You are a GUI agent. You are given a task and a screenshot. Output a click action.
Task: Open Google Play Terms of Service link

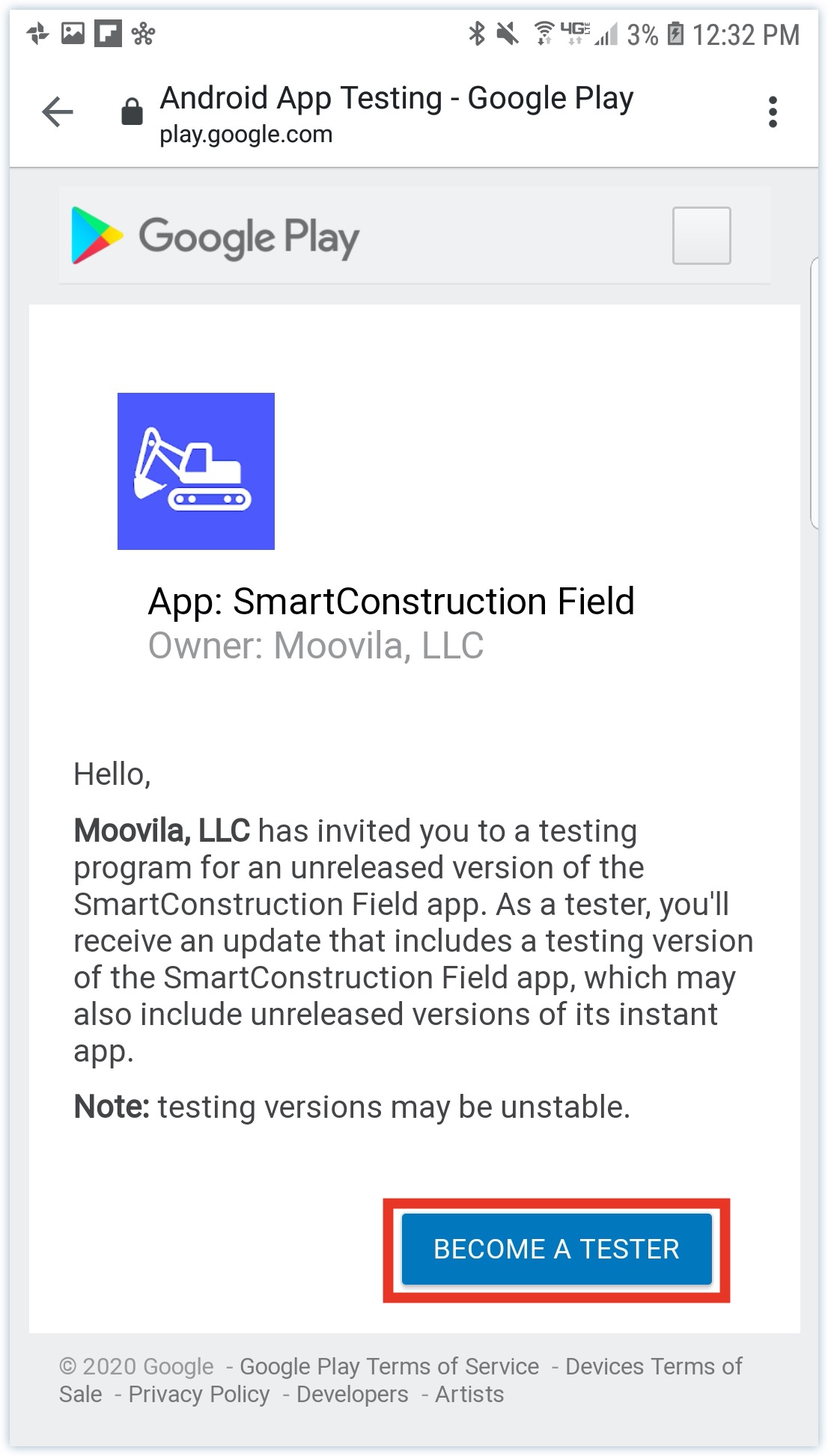389,1366
